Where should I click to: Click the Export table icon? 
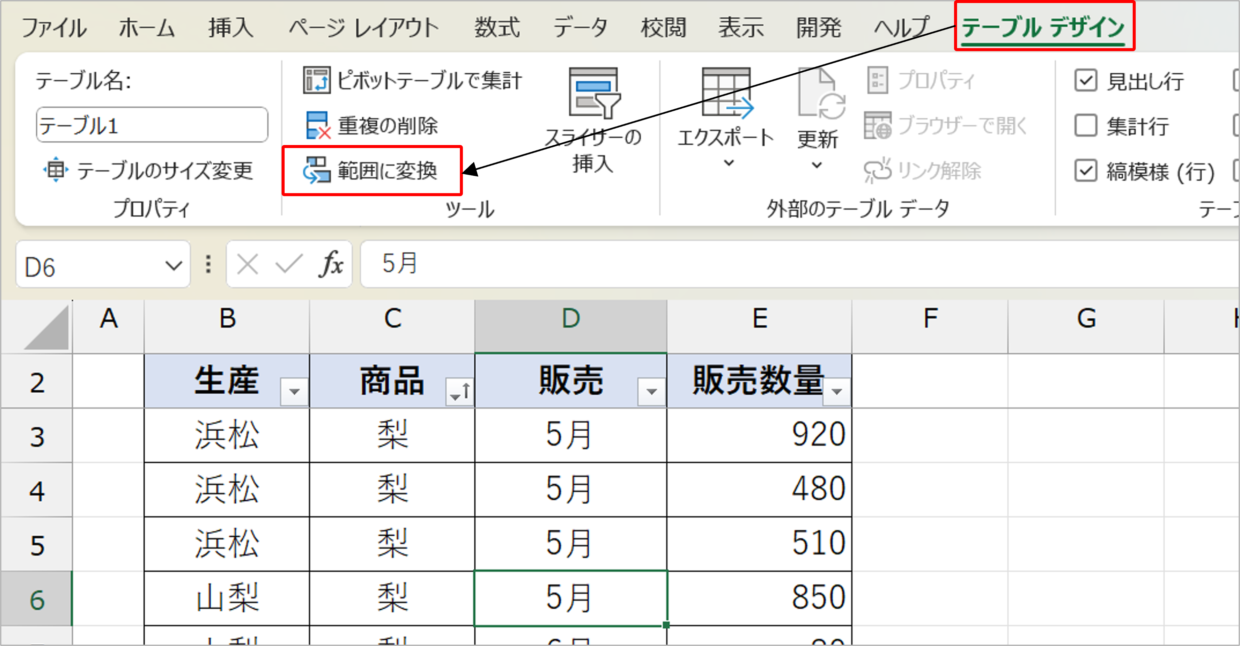point(727,94)
